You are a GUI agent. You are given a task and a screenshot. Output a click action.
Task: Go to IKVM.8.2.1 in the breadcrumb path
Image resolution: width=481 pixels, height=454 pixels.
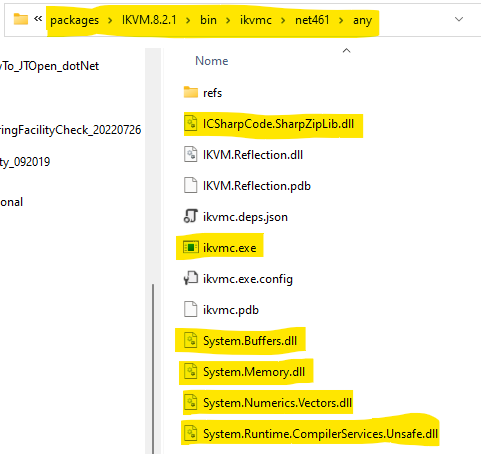(x=149, y=20)
